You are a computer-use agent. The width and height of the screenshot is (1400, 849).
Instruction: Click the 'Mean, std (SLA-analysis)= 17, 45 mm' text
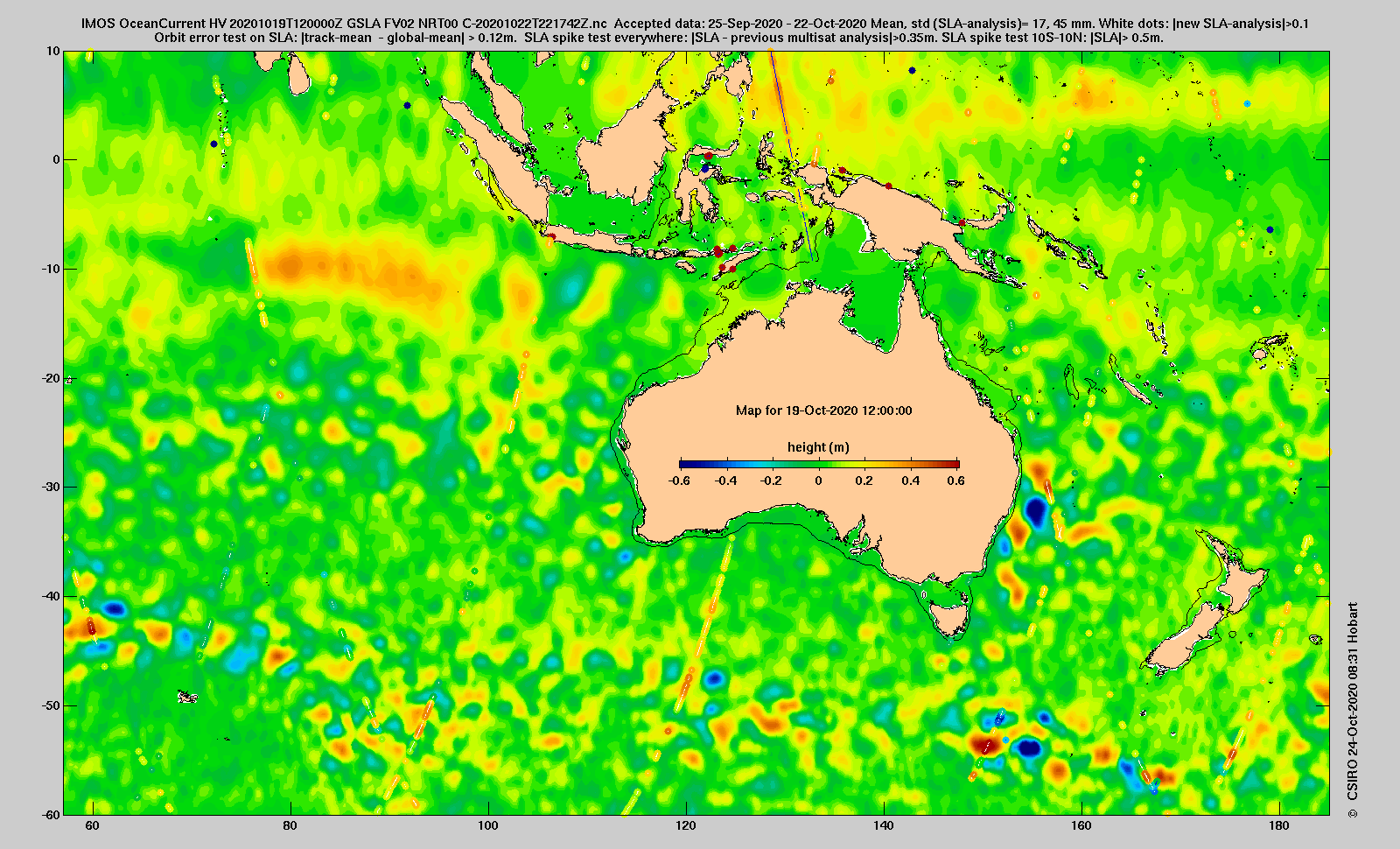pyautogui.click(x=976, y=25)
